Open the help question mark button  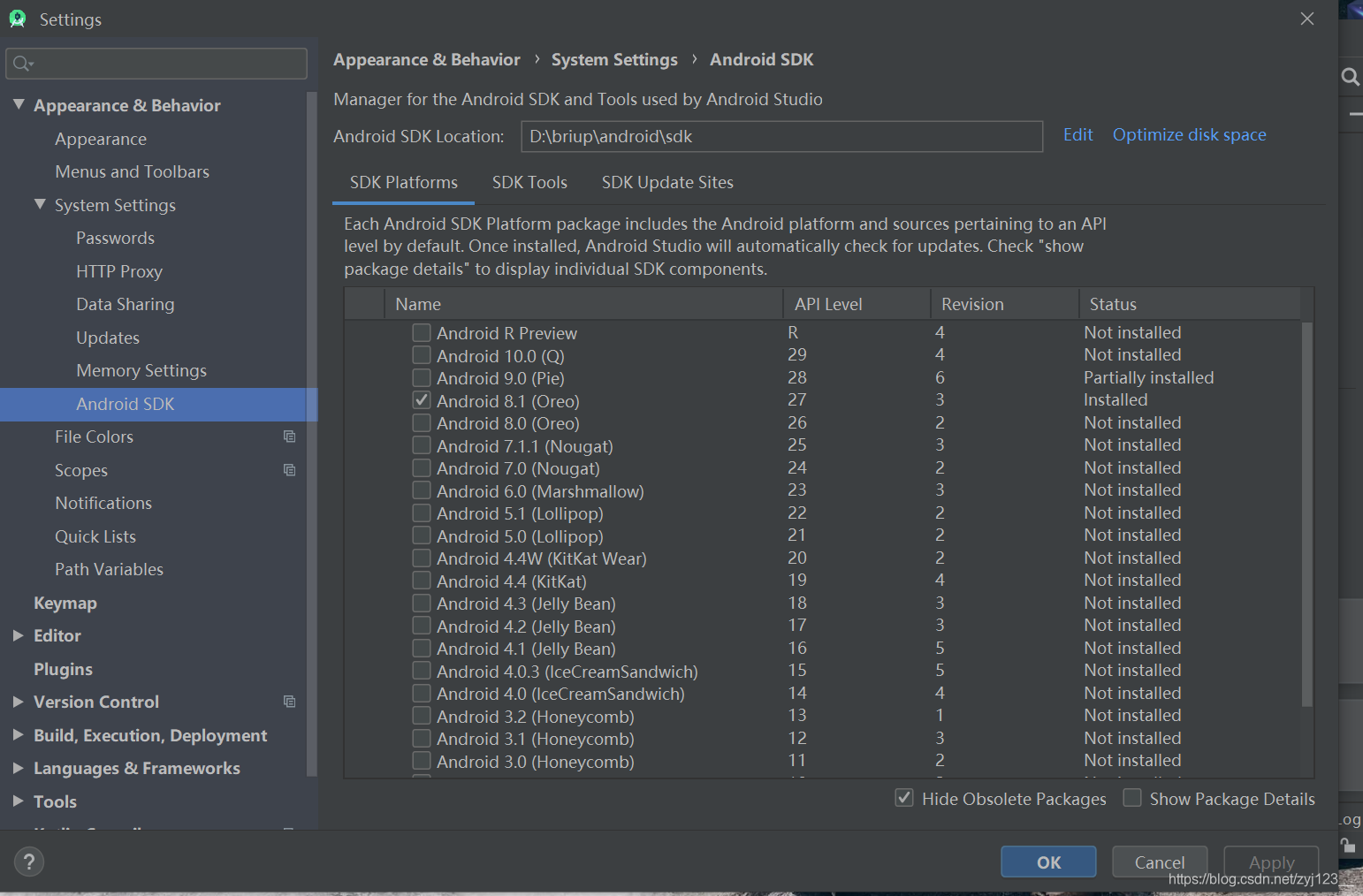(28, 862)
